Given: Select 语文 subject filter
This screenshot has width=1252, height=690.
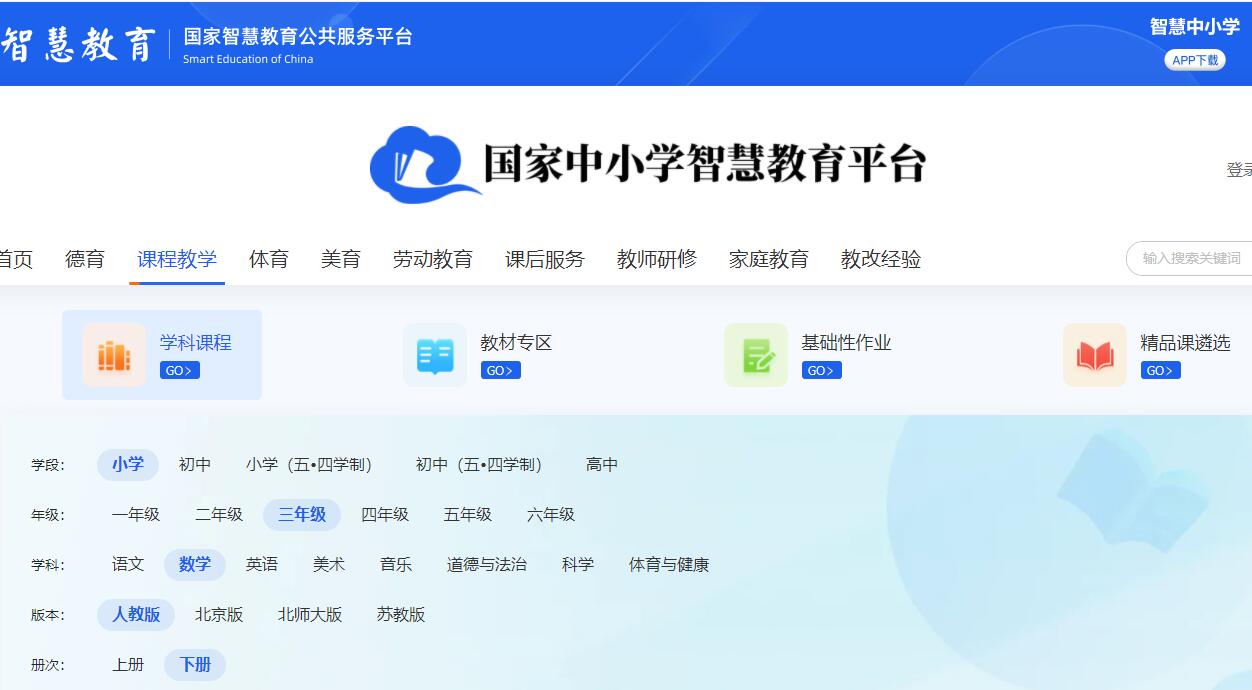Looking at the screenshot, I should [x=128, y=565].
